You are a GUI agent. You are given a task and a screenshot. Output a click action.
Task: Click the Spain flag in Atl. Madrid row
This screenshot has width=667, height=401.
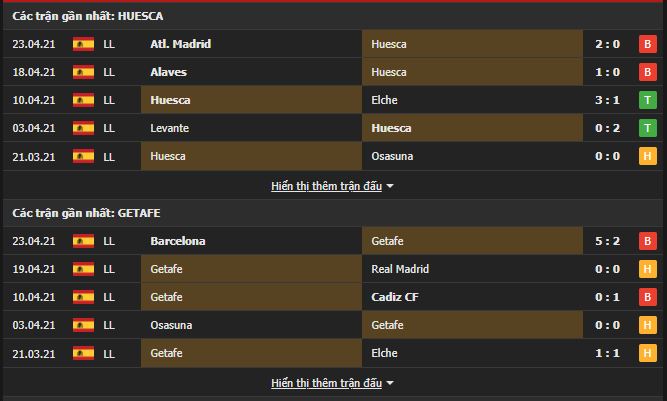tap(83, 44)
